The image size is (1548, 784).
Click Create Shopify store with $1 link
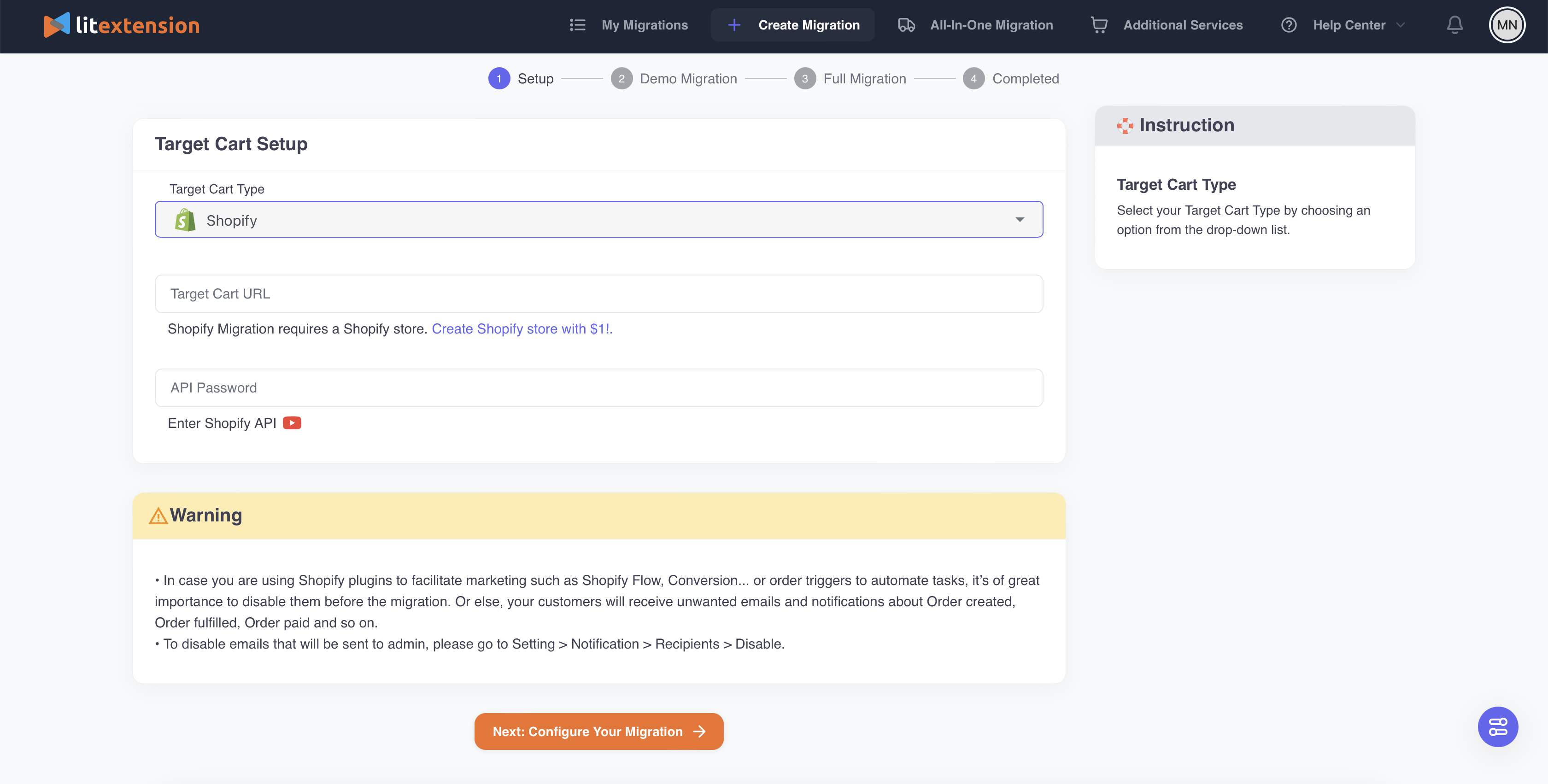[522, 328]
